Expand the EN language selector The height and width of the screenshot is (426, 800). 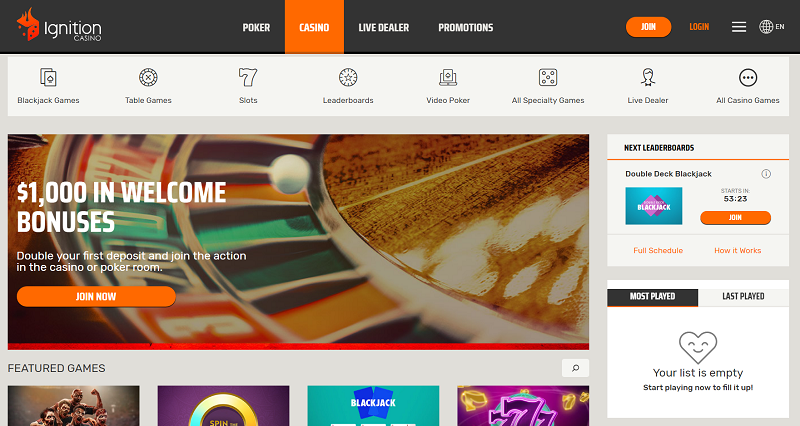(771, 27)
